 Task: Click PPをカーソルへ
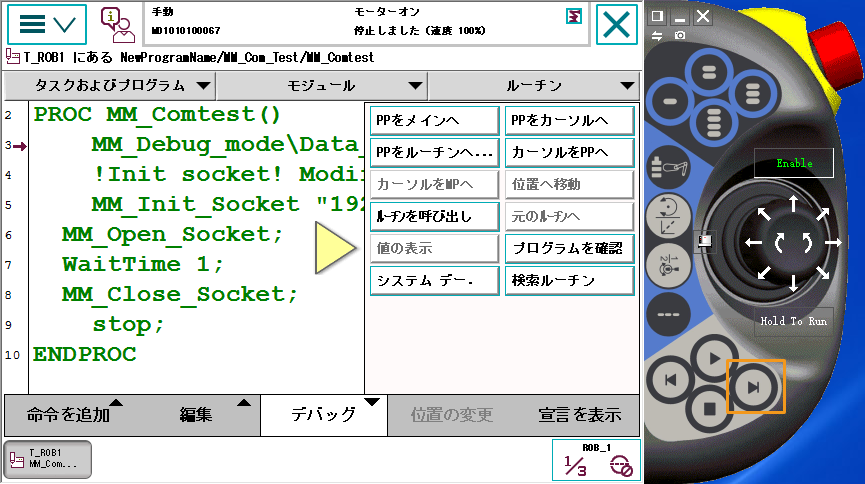tap(570, 121)
